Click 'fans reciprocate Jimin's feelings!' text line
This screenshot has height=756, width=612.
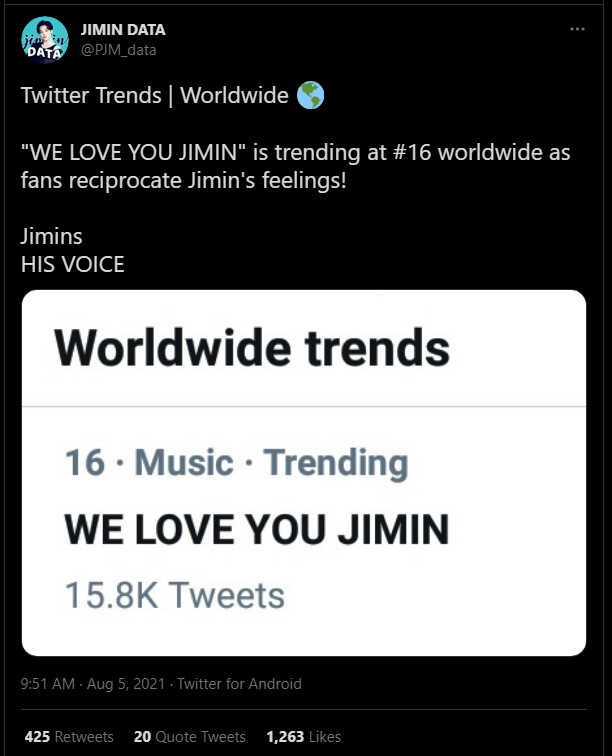[x=183, y=181]
